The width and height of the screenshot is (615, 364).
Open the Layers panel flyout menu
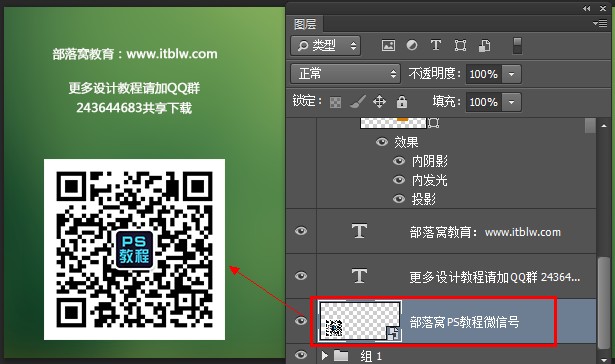pyautogui.click(x=600, y=24)
